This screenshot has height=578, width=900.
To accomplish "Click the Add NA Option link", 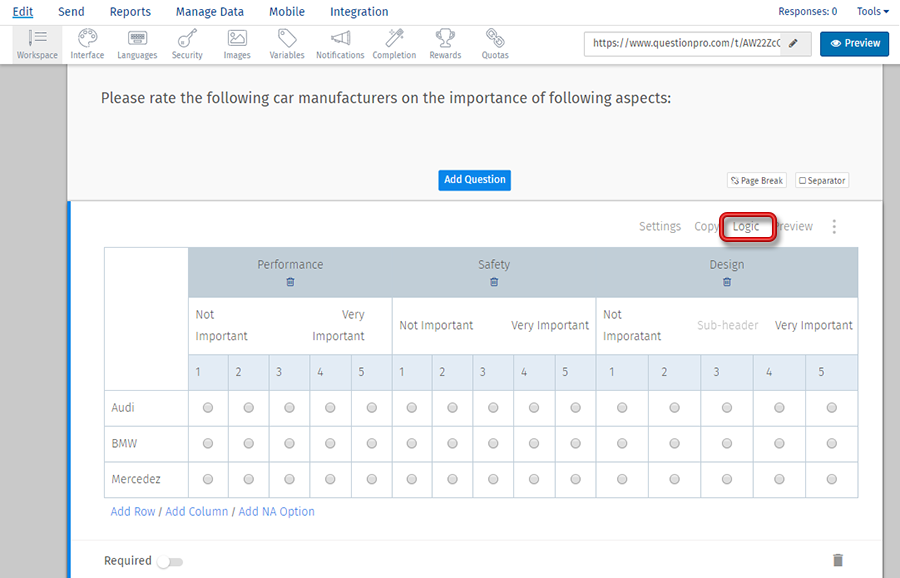I will coord(276,512).
